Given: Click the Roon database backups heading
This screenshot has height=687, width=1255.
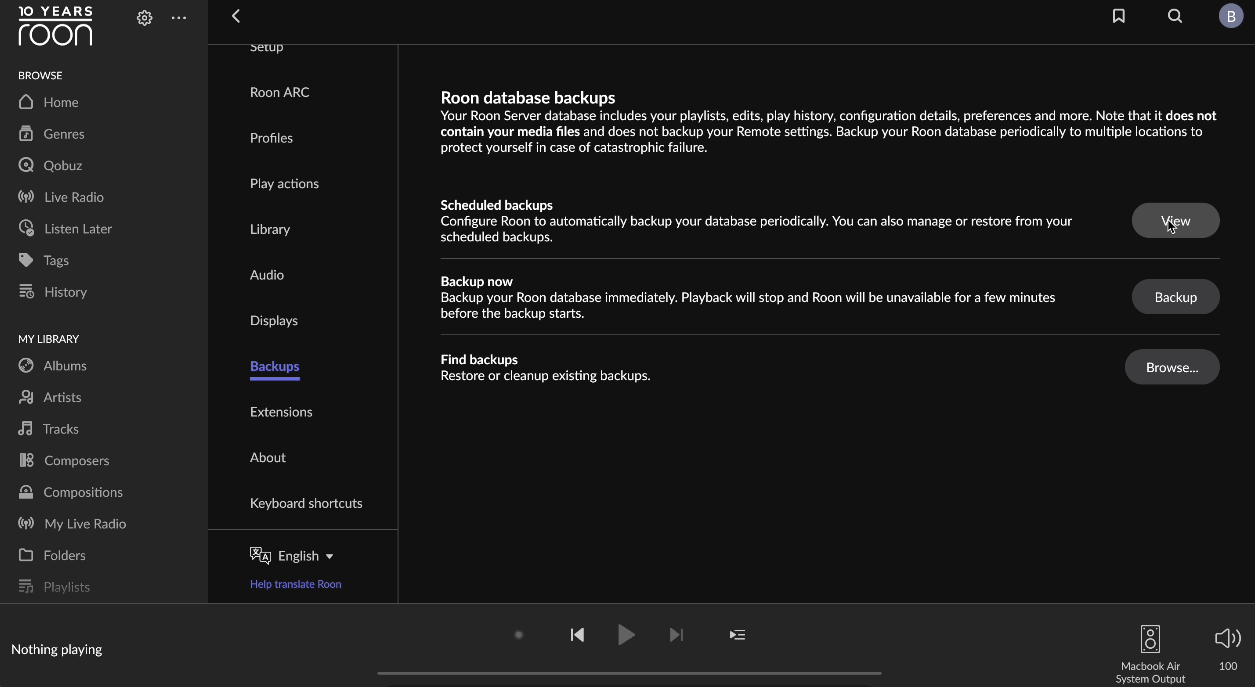Looking at the screenshot, I should coord(528,98).
